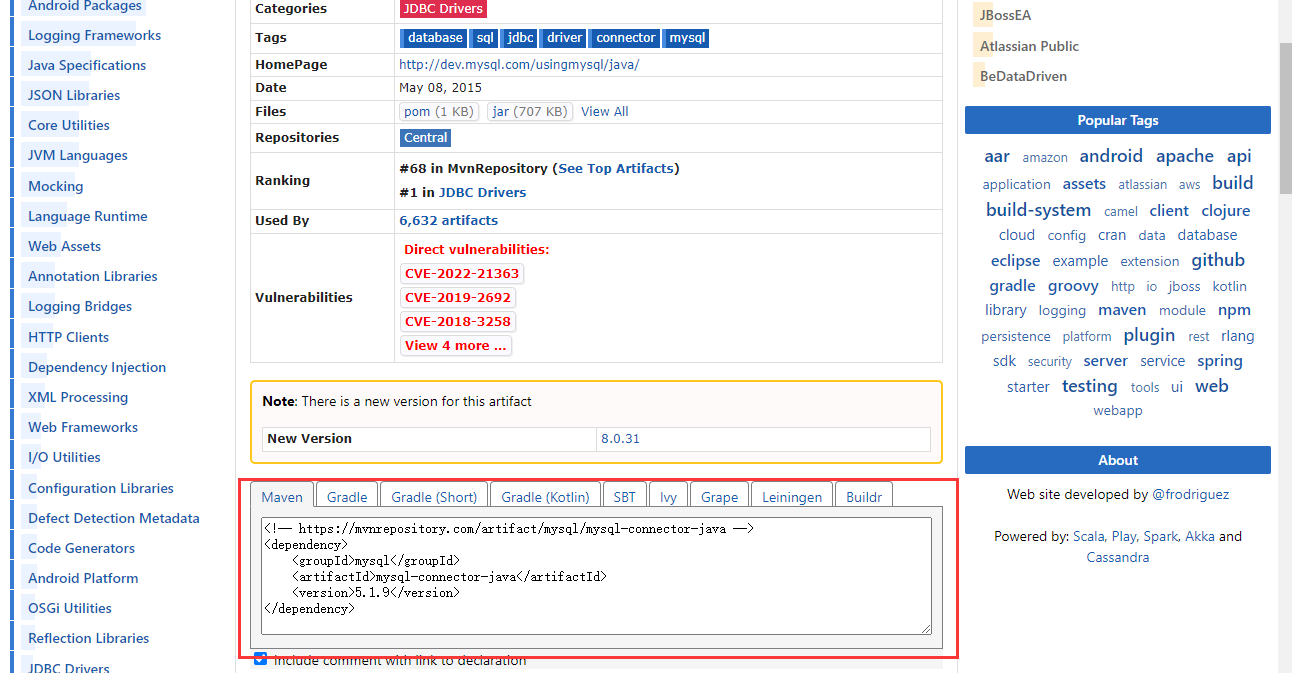Image resolution: width=1292 pixels, height=673 pixels.
Task: Click the Scala link in About
Action: tap(1091, 536)
